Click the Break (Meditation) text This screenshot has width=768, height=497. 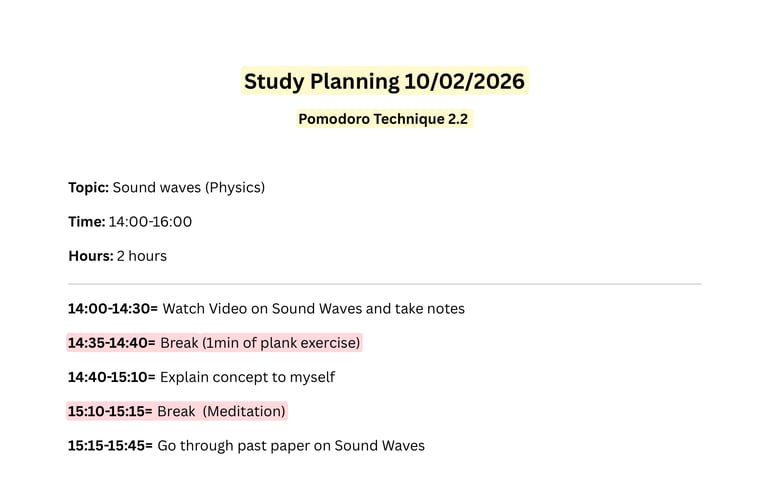pos(221,411)
